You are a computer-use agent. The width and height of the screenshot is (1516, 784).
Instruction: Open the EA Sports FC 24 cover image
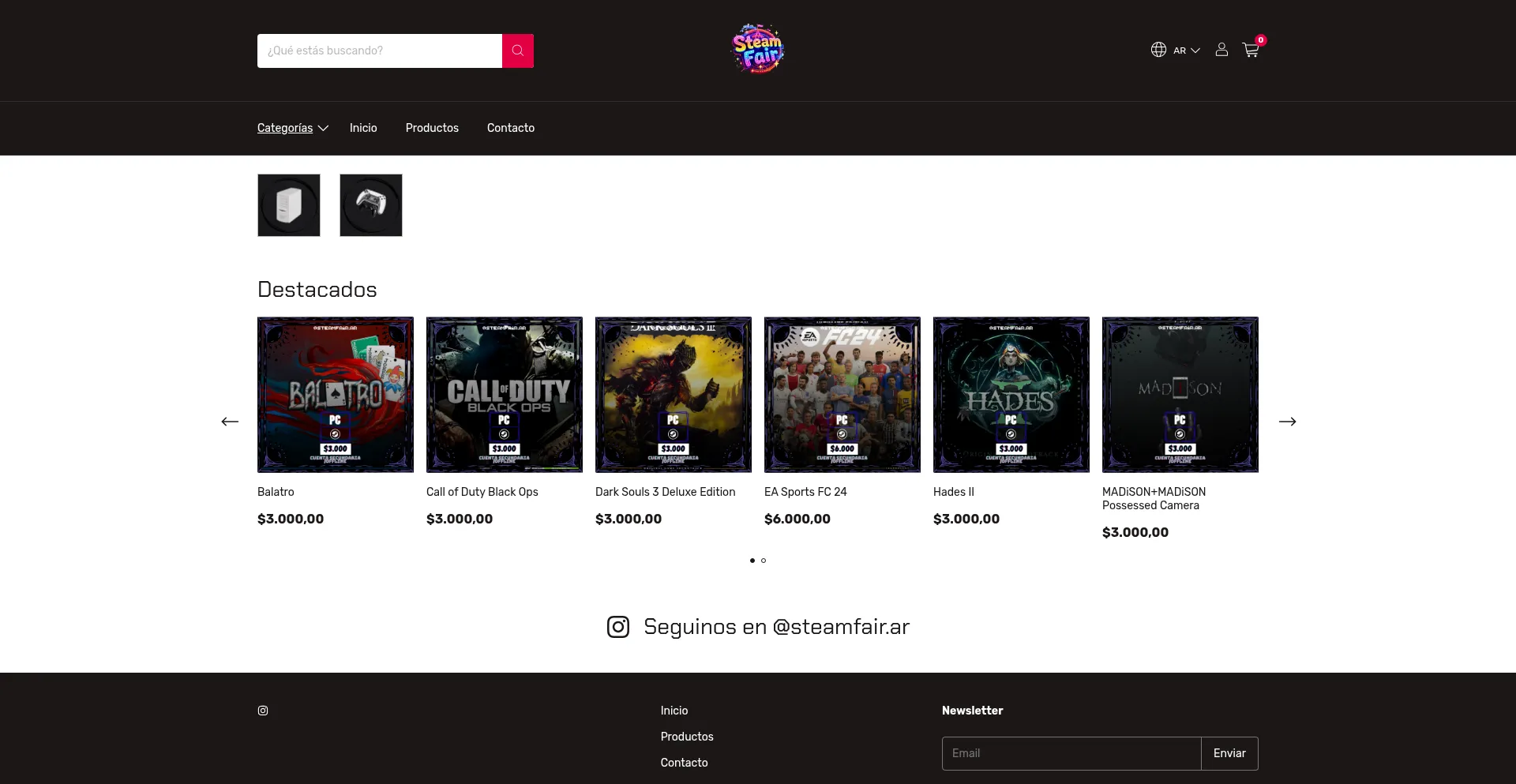click(x=842, y=395)
